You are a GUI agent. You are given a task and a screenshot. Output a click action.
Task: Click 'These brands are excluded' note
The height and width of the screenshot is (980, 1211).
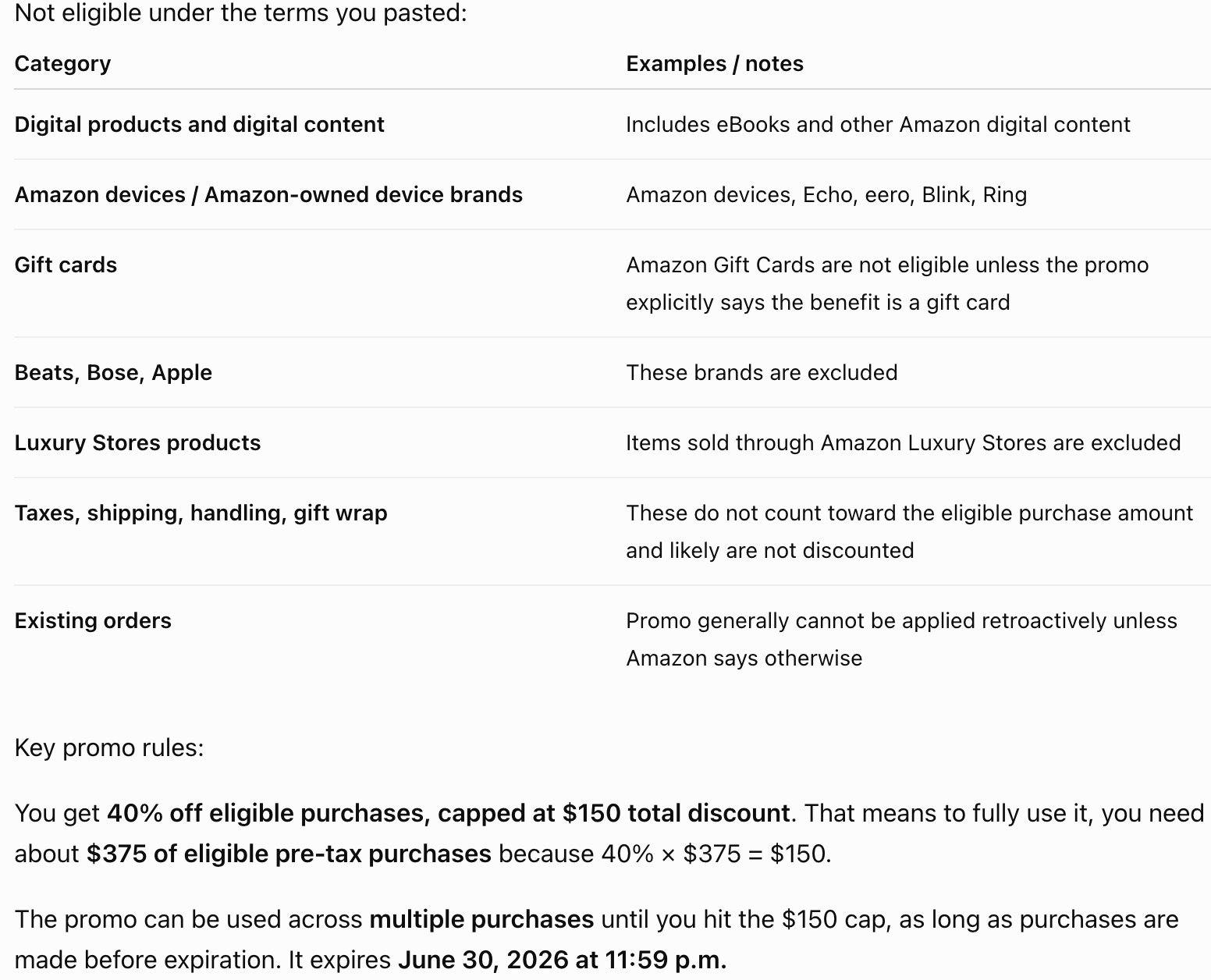point(762,373)
